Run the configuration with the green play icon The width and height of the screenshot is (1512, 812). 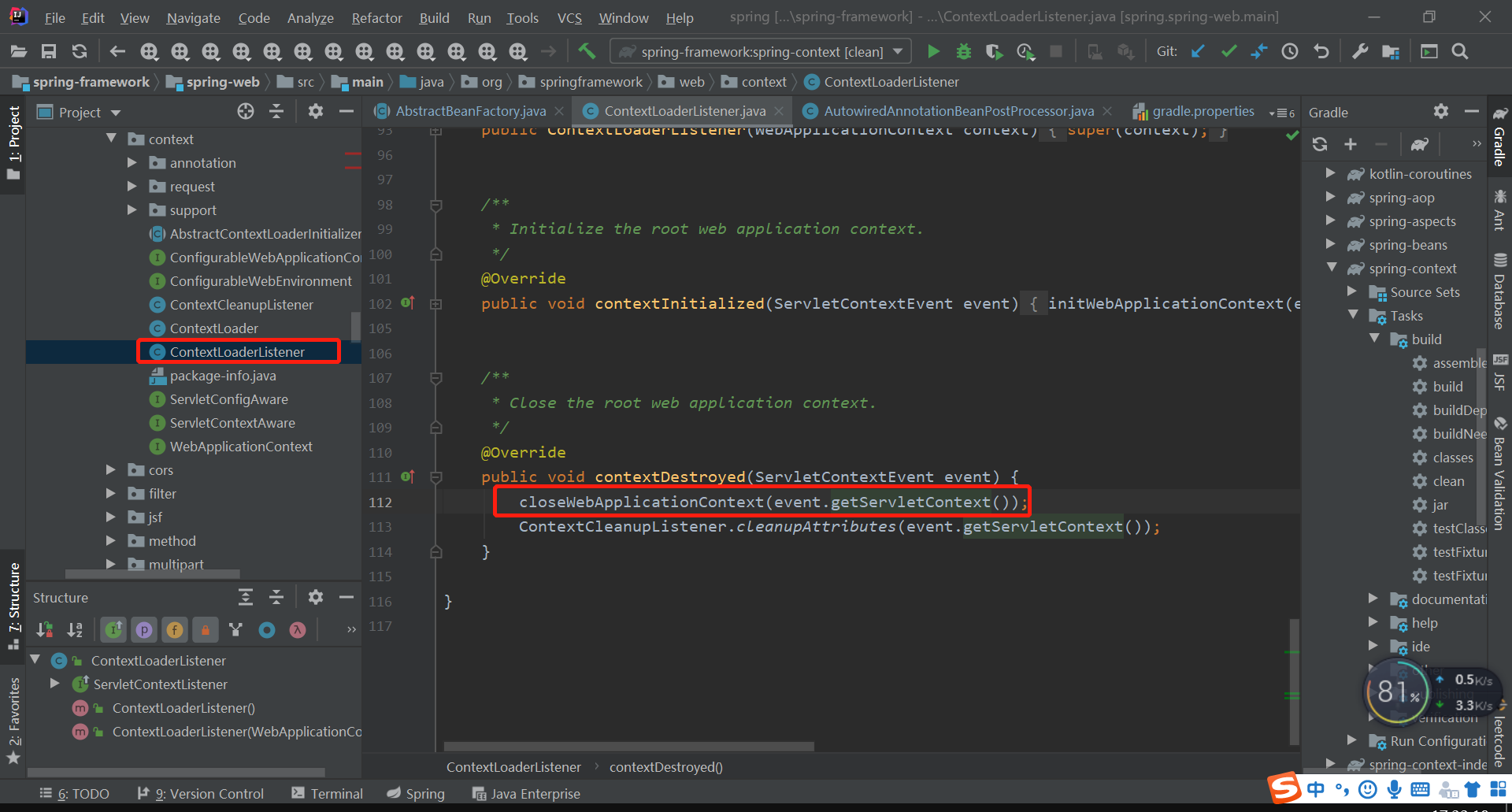coord(933,51)
